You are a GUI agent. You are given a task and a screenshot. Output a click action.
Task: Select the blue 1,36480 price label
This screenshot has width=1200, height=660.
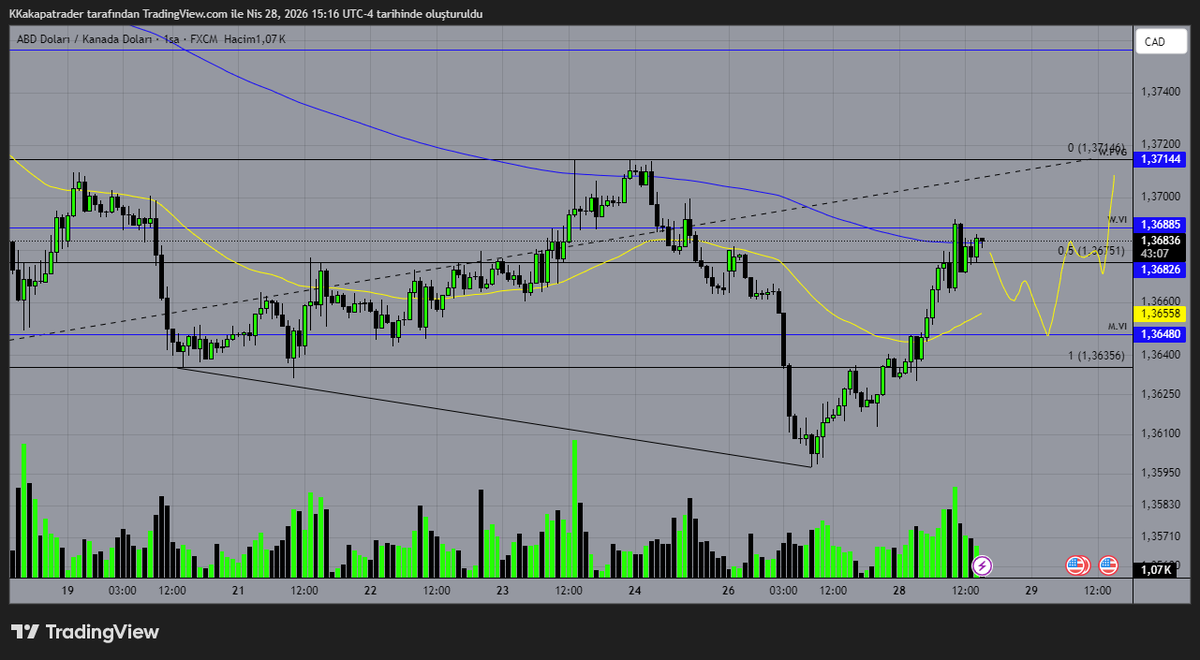[x=1160, y=335]
